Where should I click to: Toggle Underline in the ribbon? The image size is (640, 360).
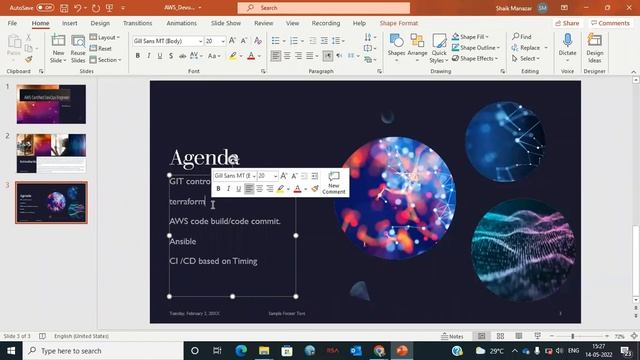click(x=160, y=56)
